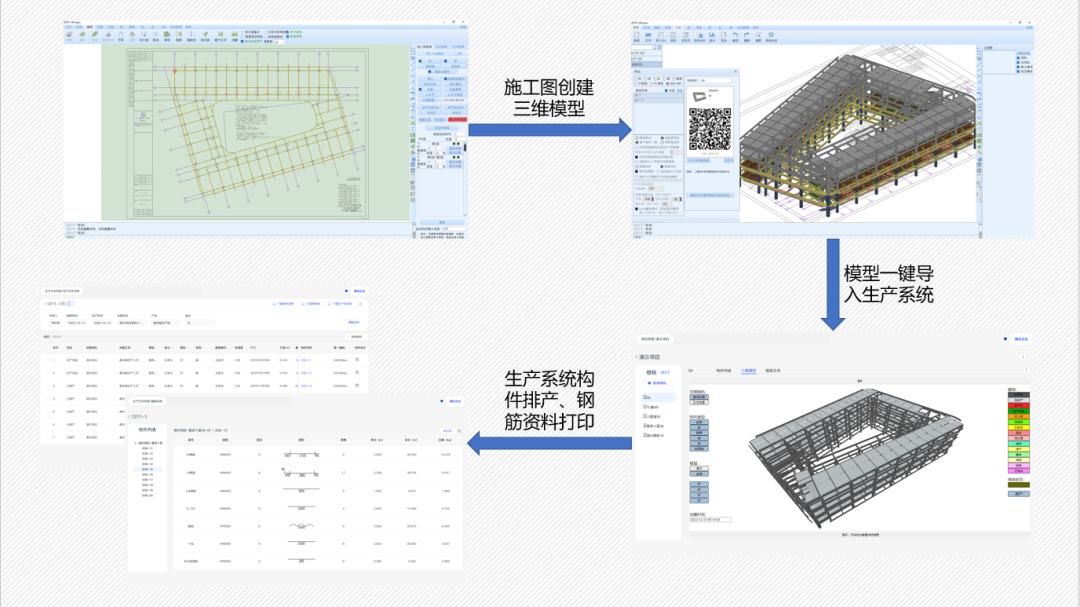This screenshot has width=1080, height=607.
Task: Toggle the first checkbox in the drawing toolbar options
Action: click(243, 32)
